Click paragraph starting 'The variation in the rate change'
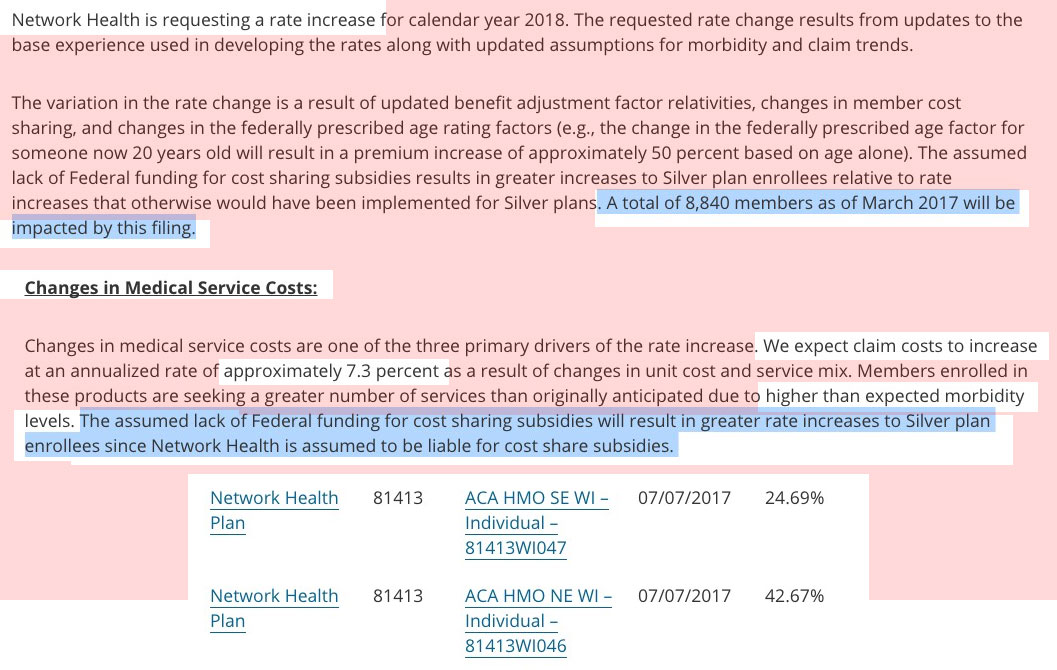1057x670 pixels. point(519,165)
